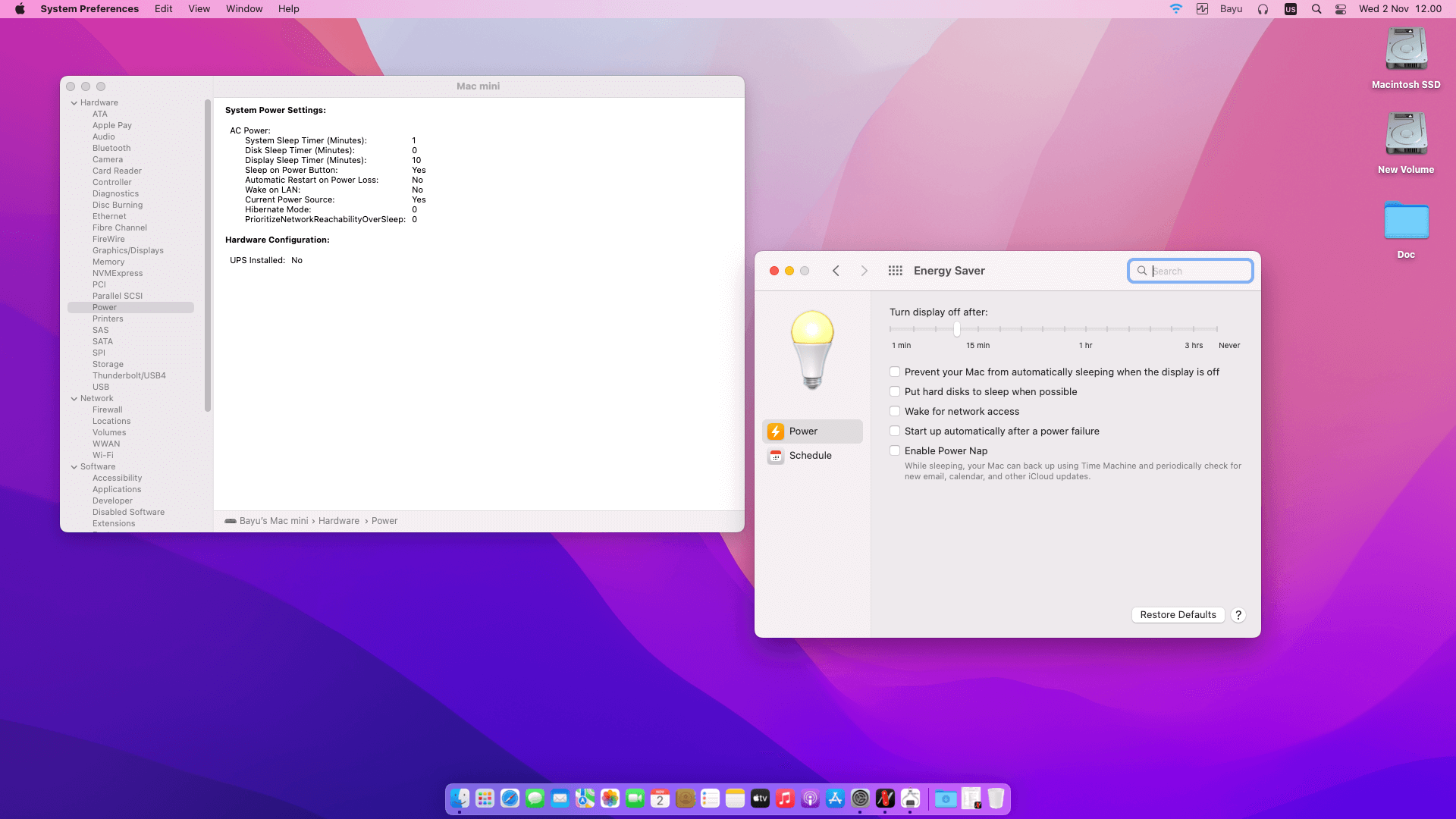The width and height of the screenshot is (1456, 819).
Task: Enable Put hard disks to sleep
Action: pos(895,392)
